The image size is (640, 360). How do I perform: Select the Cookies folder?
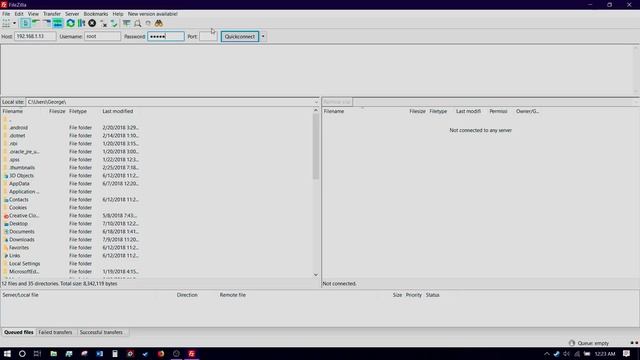click(x=18, y=208)
